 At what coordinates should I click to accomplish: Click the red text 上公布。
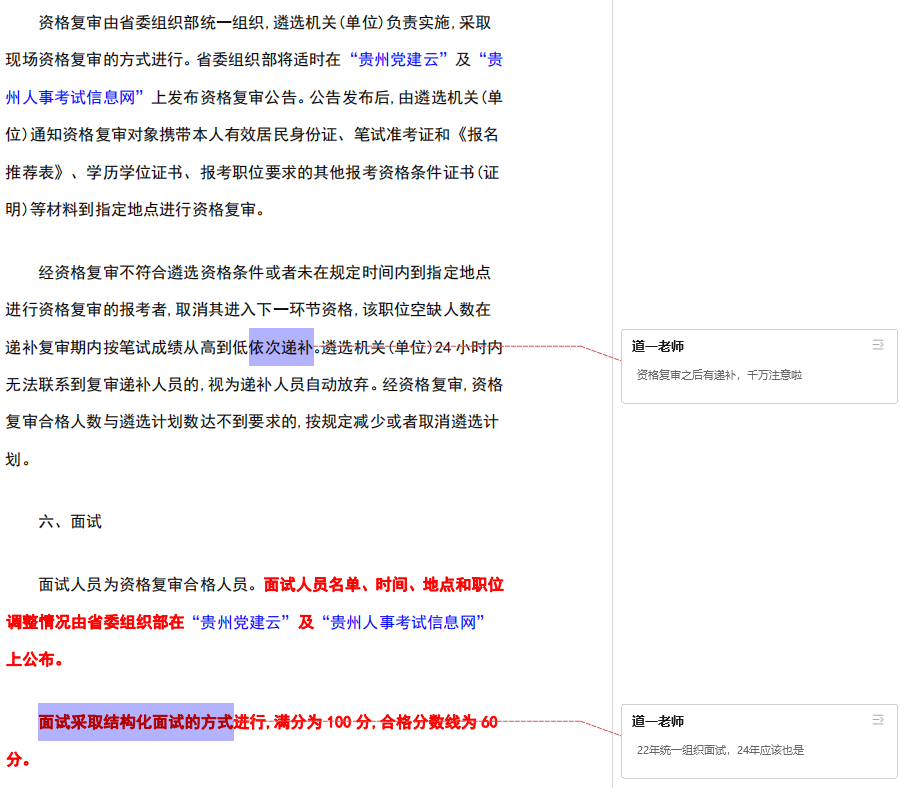(x=36, y=660)
